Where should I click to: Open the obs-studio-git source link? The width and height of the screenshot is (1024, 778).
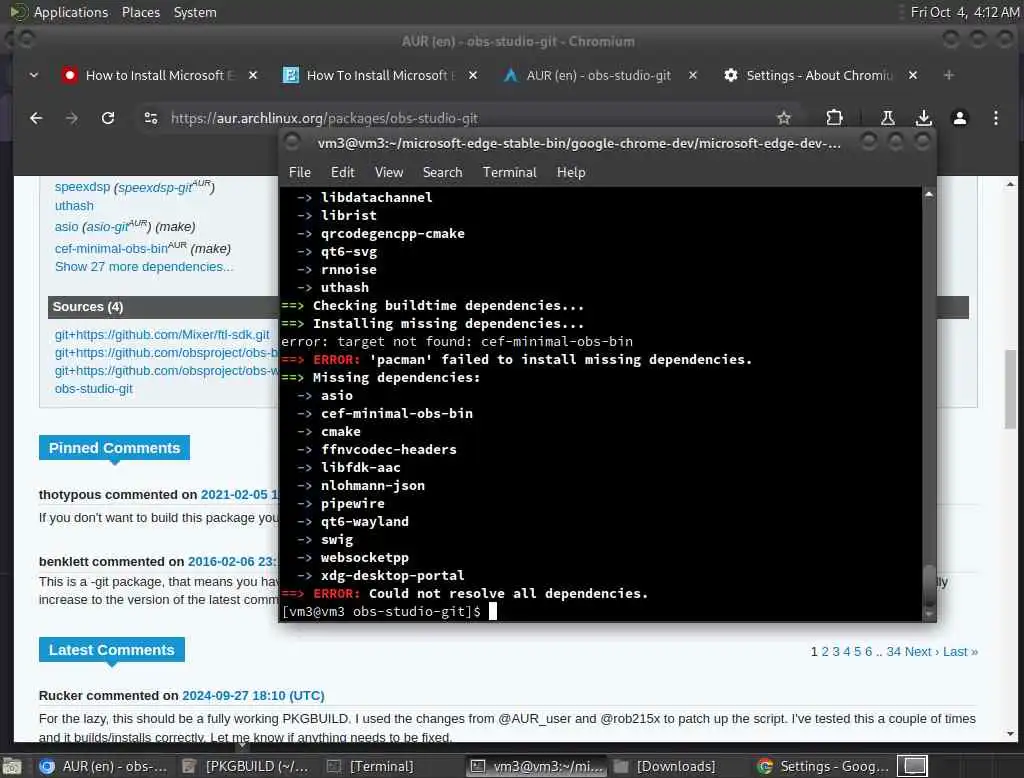93,389
